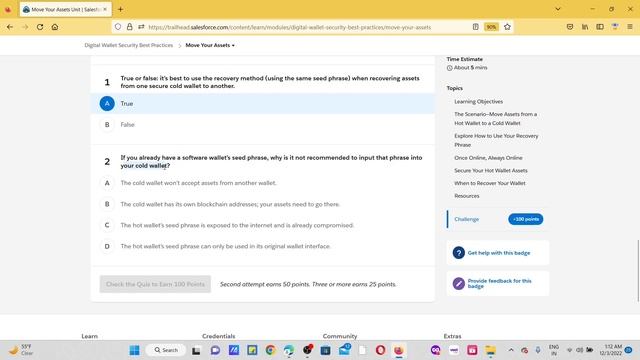Go to When to Recover Your Wallet
Viewport: 640px width, 360px height.
point(490,183)
